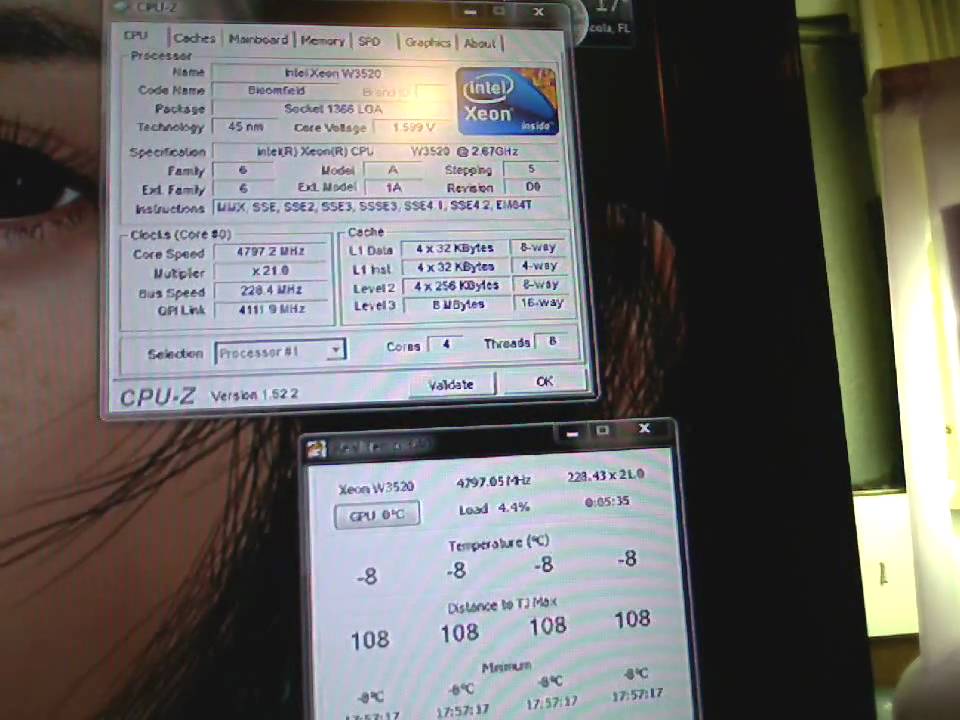
Task: Click the L1 Inst. associativity value 4-way
Action: 539,266
